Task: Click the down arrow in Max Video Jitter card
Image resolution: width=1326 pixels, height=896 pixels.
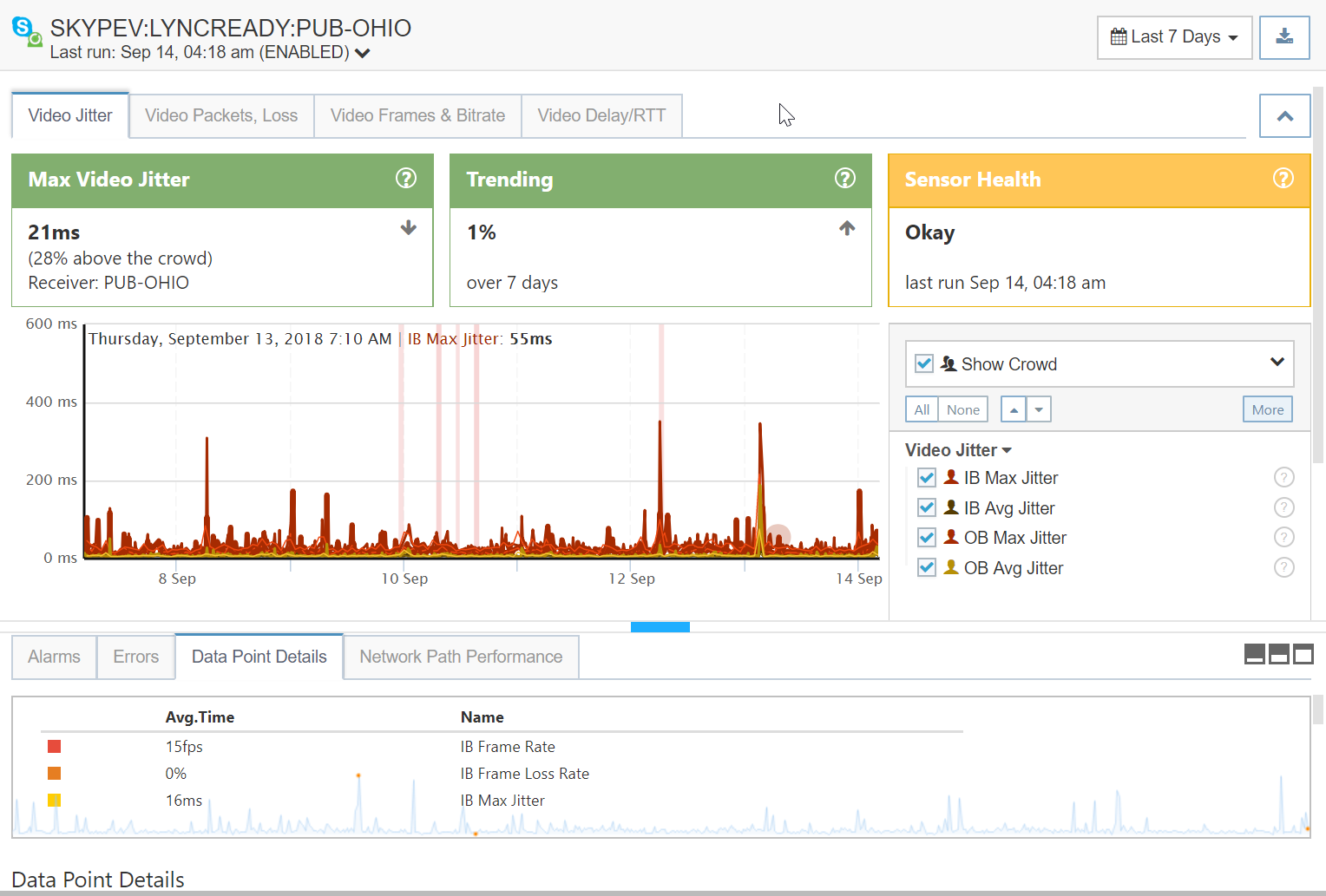Action: click(x=409, y=228)
